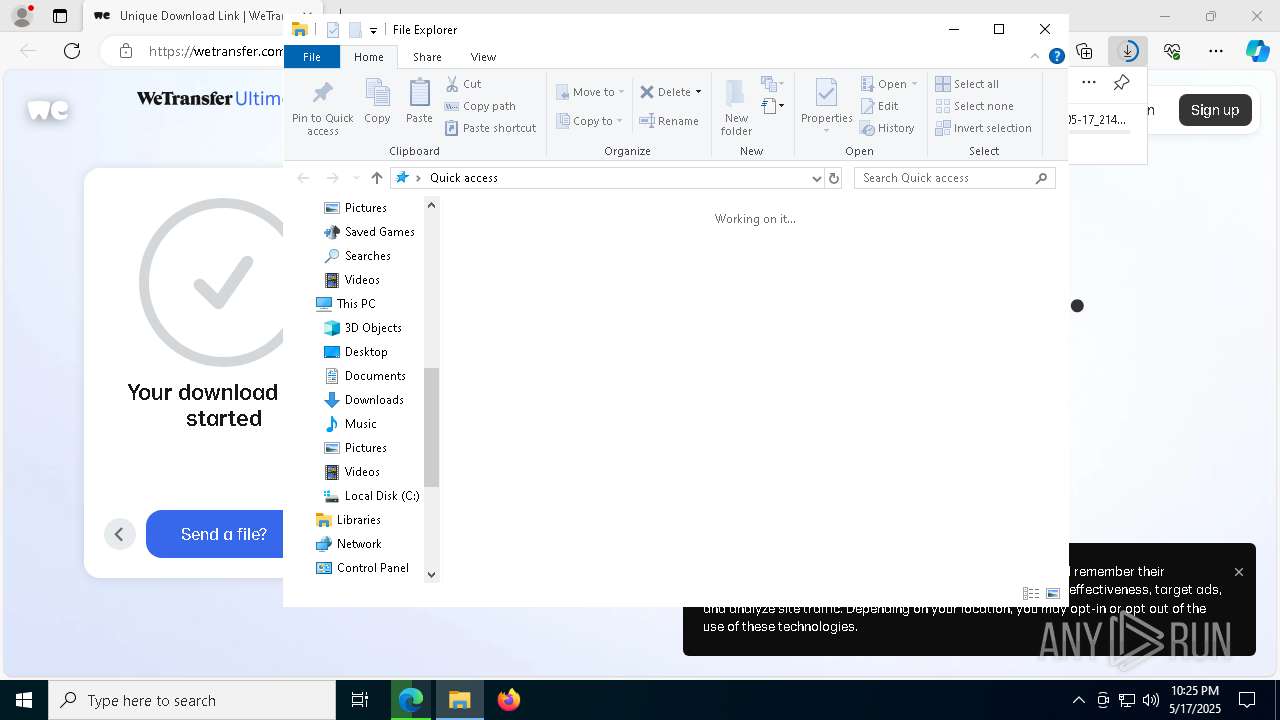Open the Windows Start menu
Viewport: 1280px width, 720px height.
click(24, 700)
